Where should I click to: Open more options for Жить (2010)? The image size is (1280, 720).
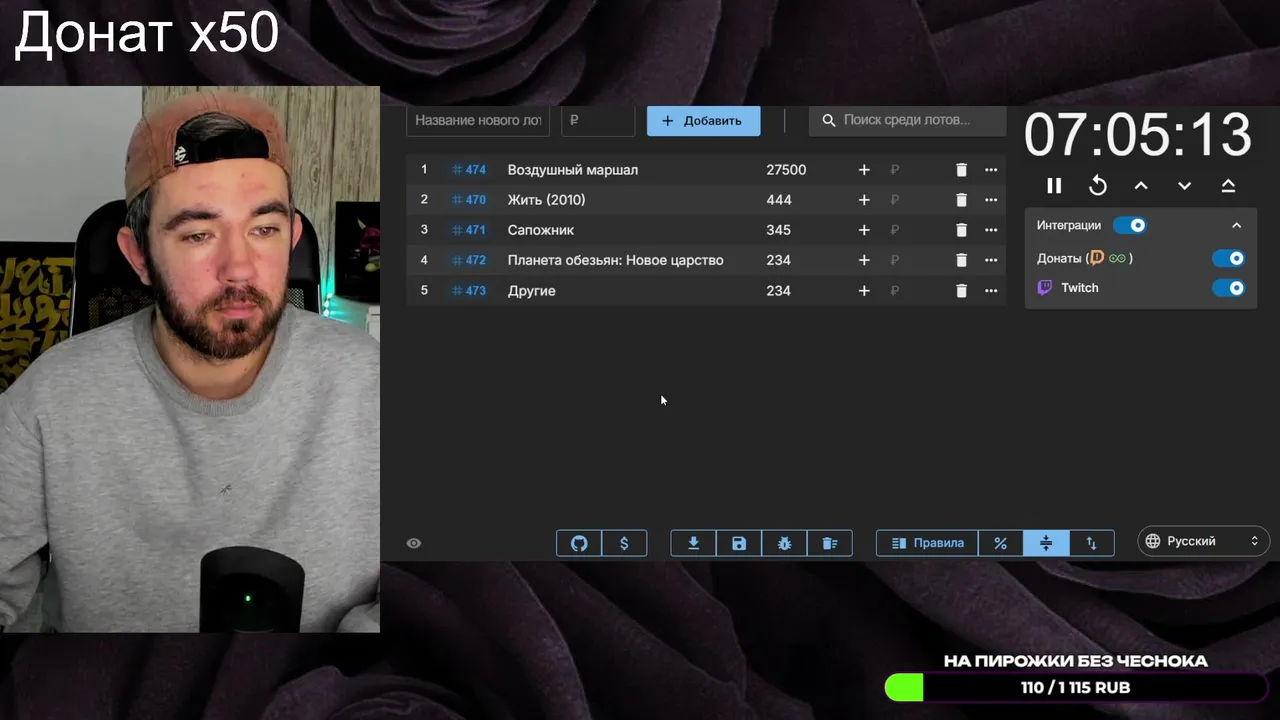pyautogui.click(x=991, y=200)
